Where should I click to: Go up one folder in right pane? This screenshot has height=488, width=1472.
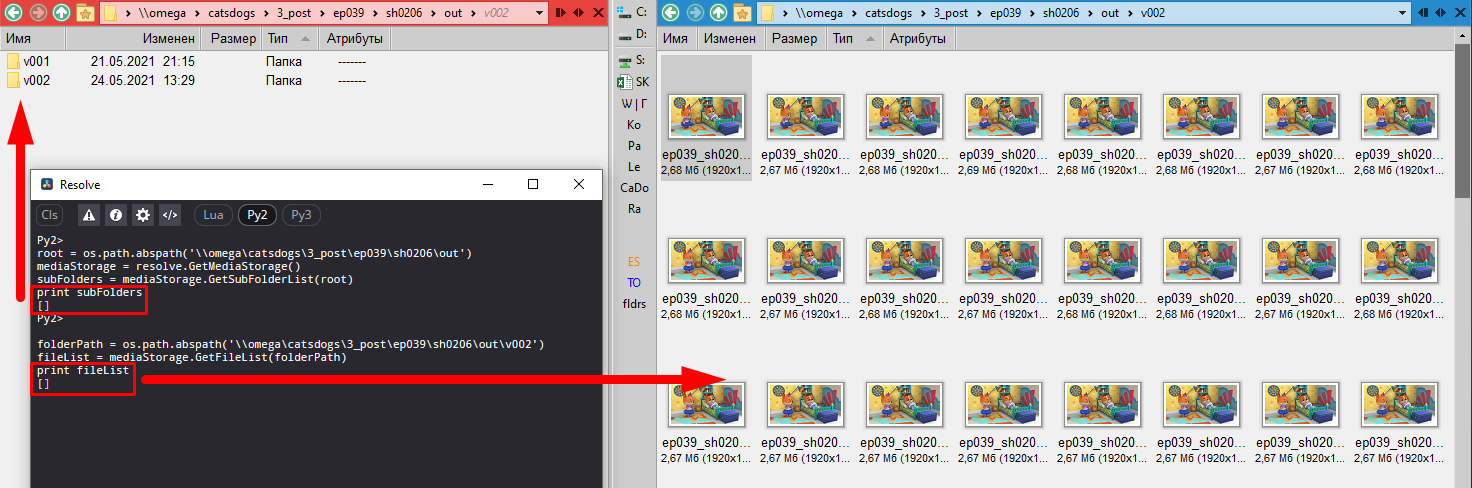pyautogui.click(x=718, y=13)
